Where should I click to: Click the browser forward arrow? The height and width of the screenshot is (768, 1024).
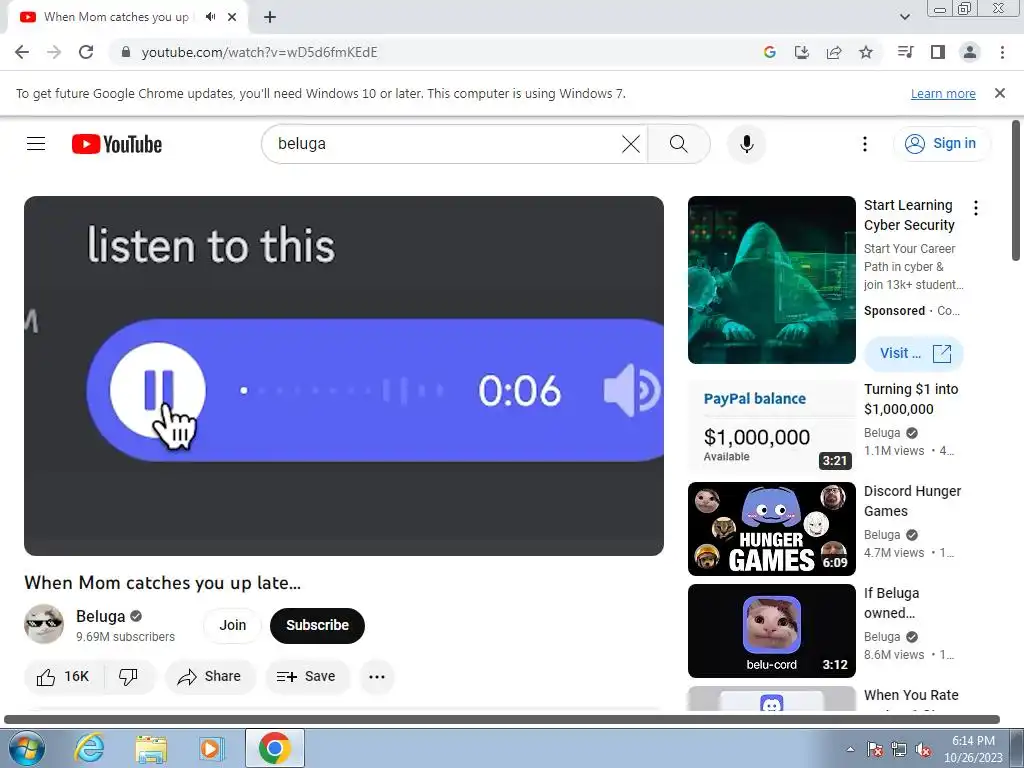pos(54,52)
